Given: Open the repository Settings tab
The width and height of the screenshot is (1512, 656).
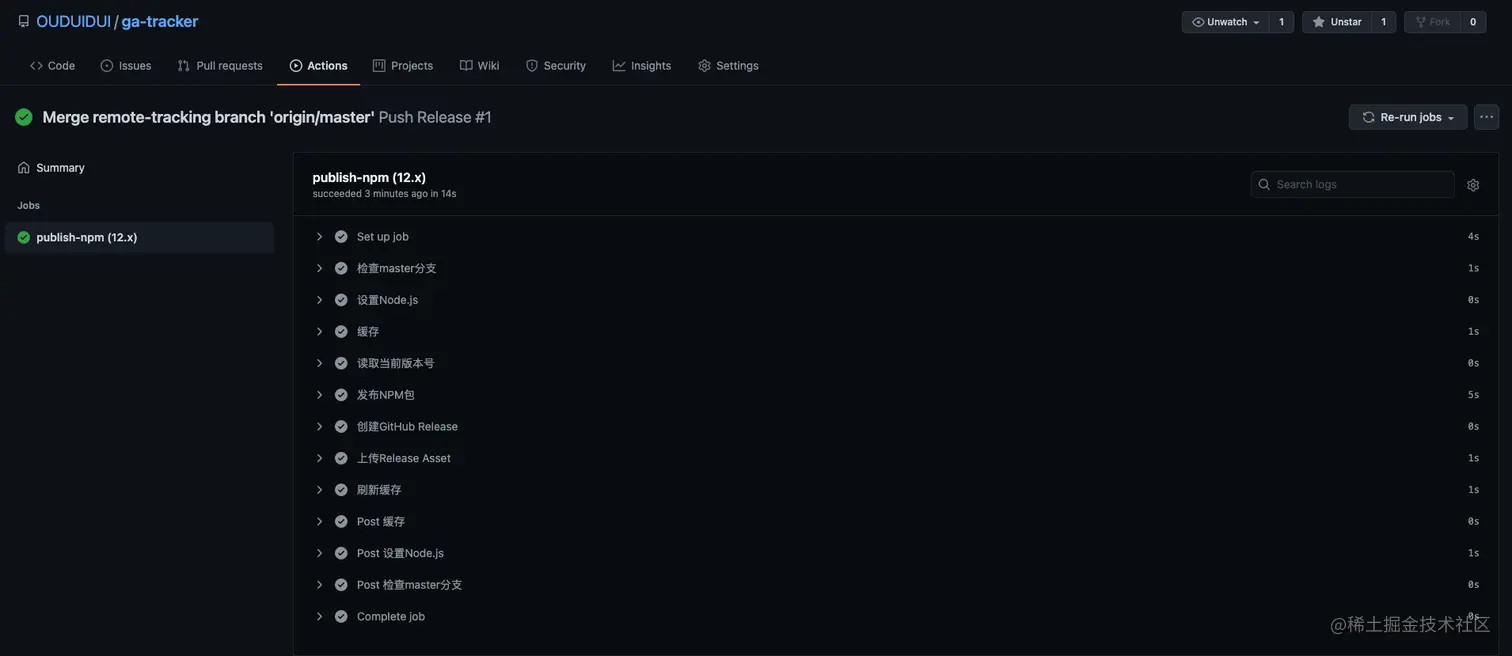Looking at the screenshot, I should tap(728, 65).
